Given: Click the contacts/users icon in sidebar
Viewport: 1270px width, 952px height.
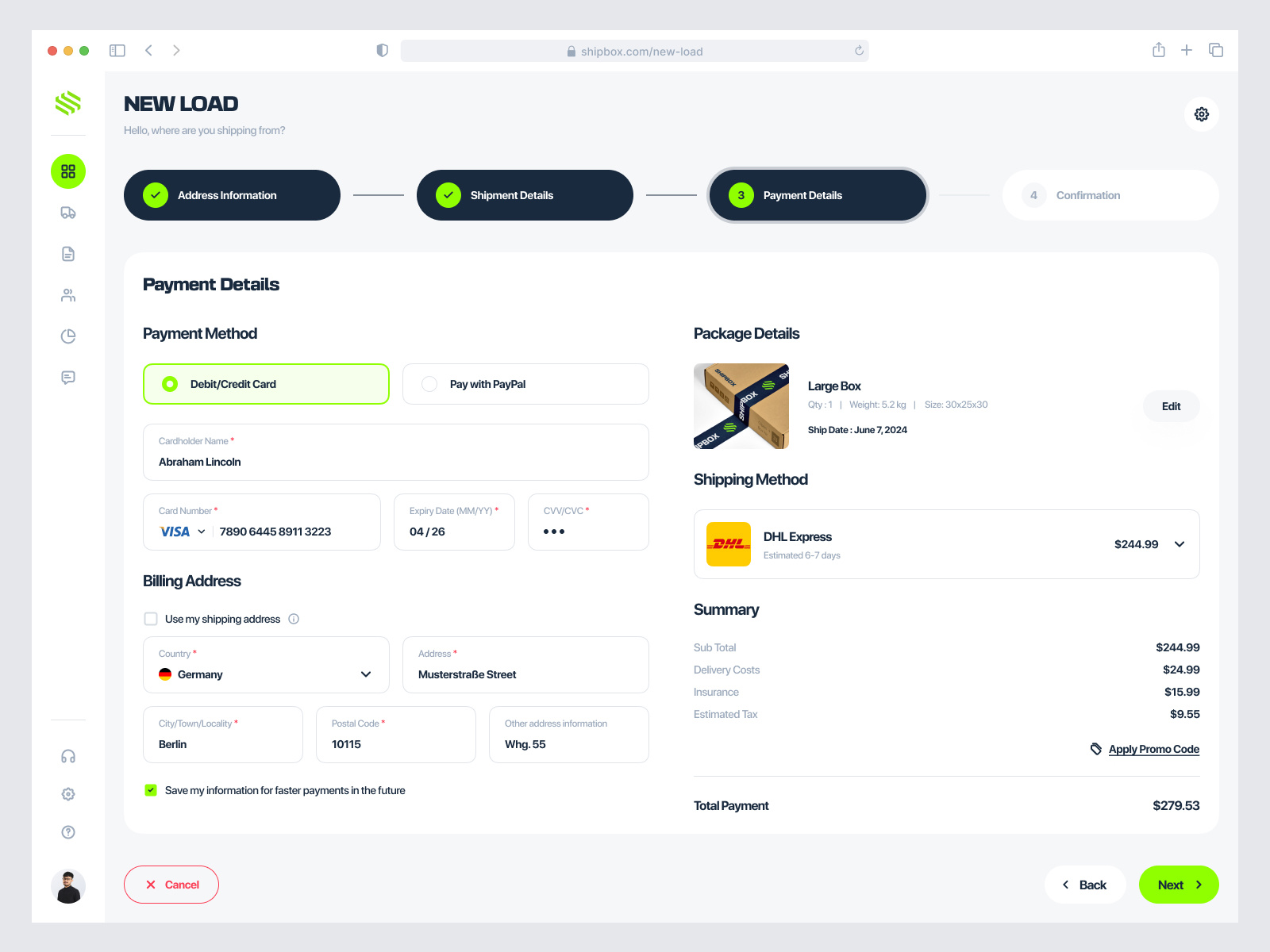Looking at the screenshot, I should click(x=67, y=294).
